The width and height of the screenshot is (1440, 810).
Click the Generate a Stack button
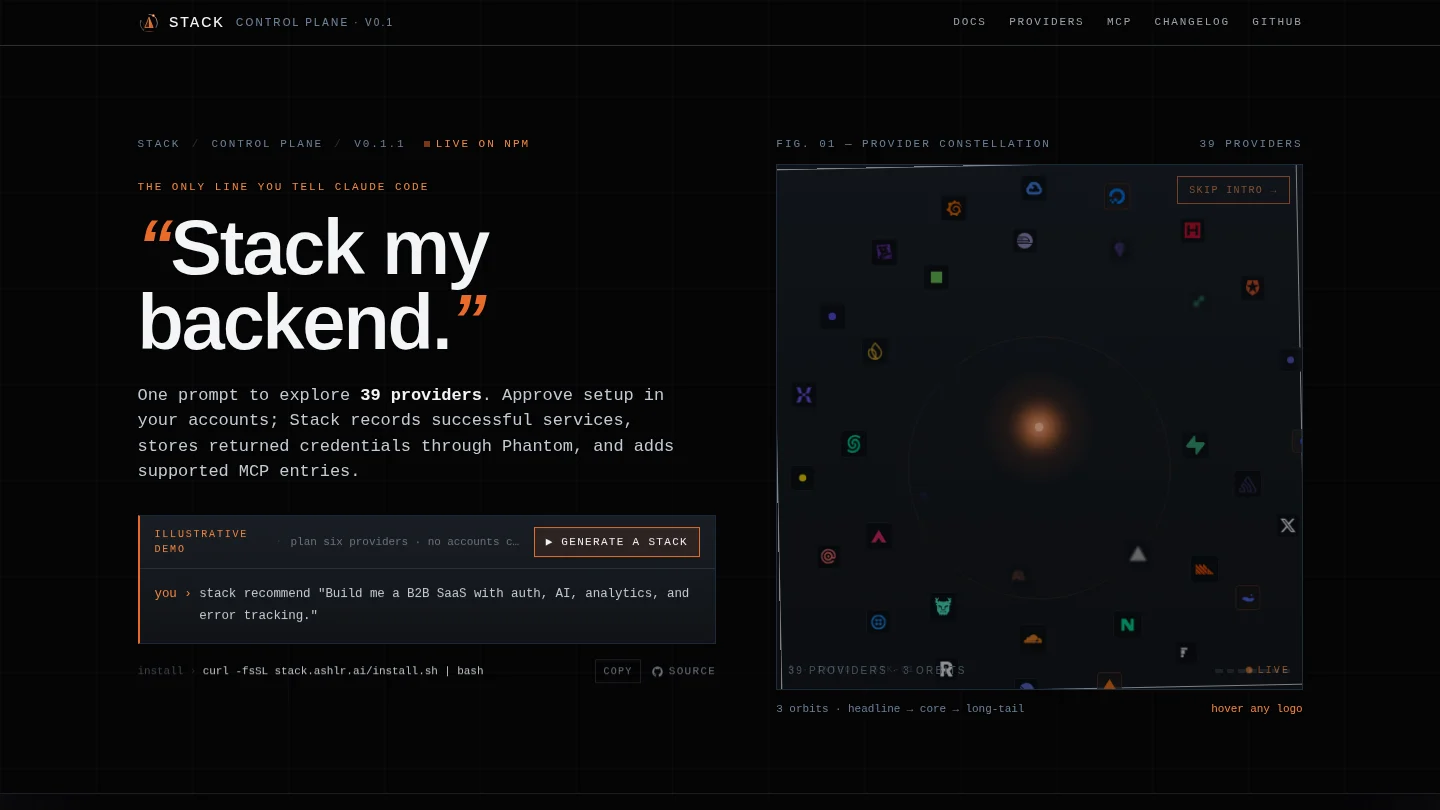pyautogui.click(x=617, y=542)
